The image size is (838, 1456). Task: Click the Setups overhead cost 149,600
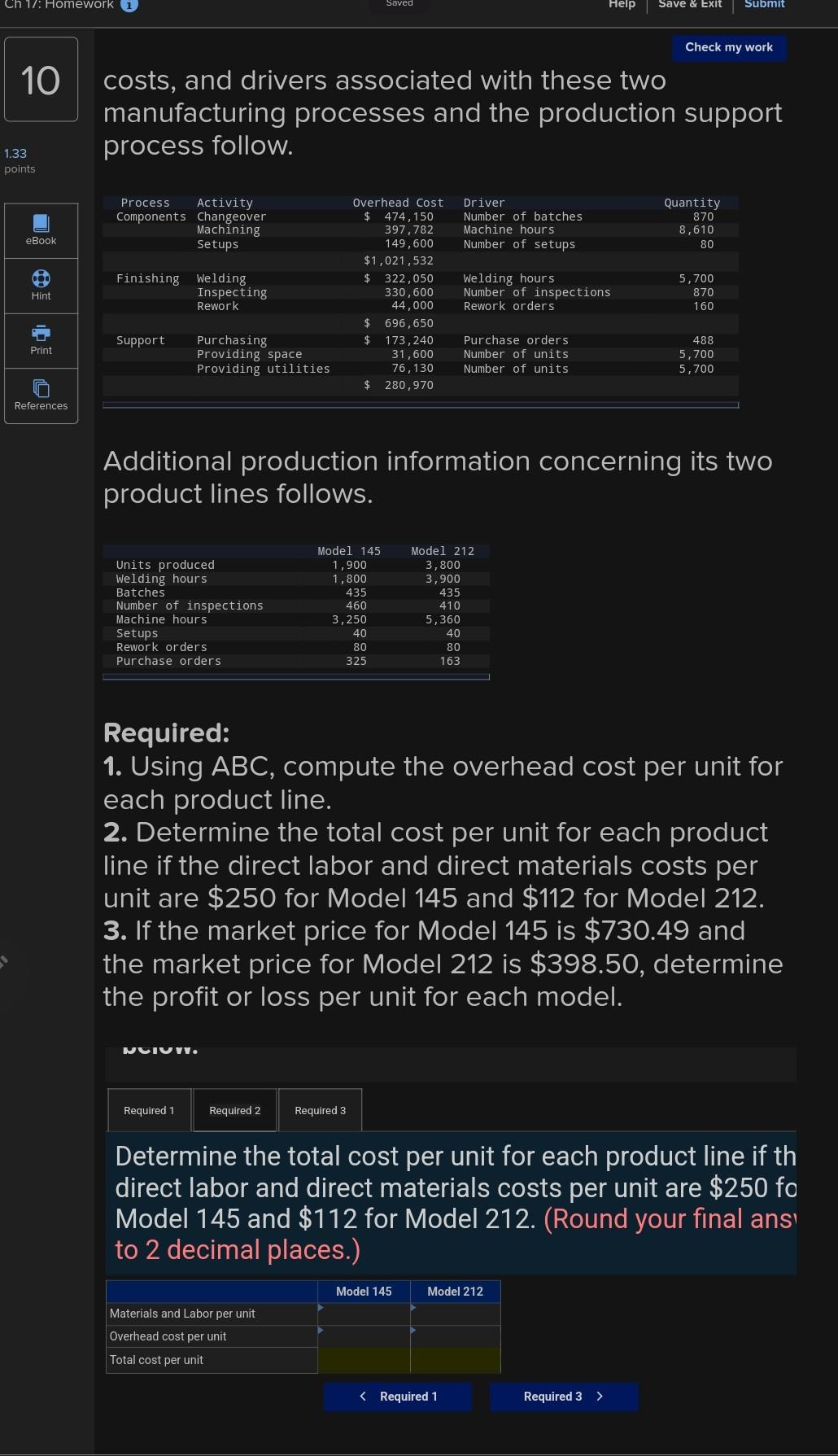pyautogui.click(x=408, y=244)
